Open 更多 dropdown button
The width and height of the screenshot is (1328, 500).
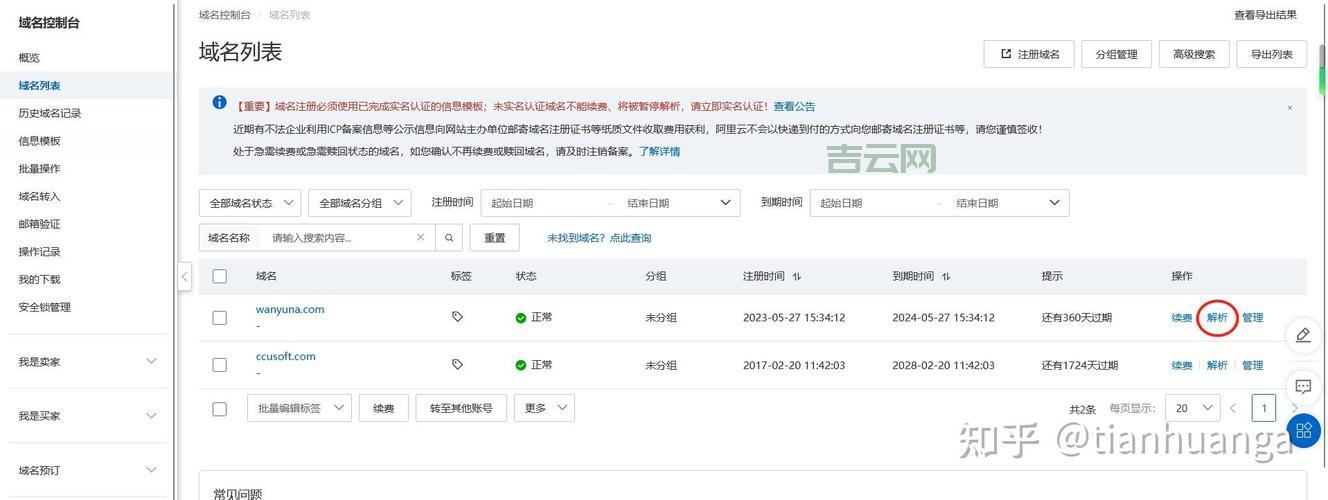pyautogui.click(x=544, y=408)
